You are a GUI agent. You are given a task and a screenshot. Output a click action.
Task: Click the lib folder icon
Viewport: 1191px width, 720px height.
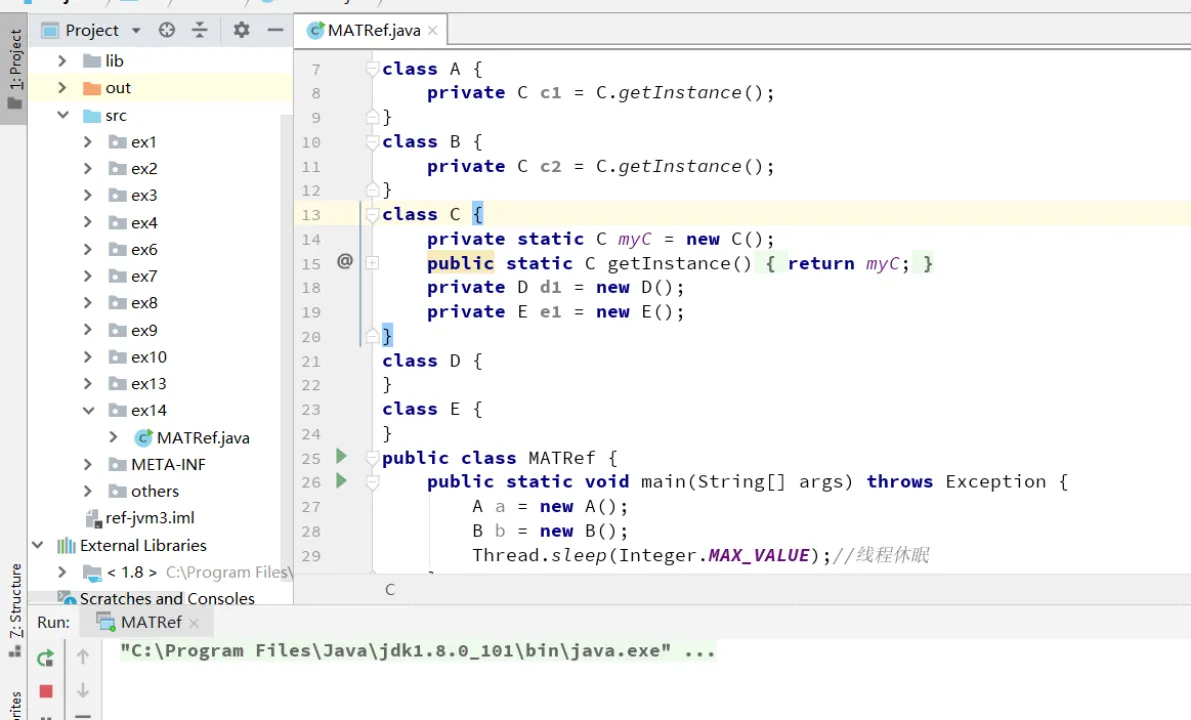pyautogui.click(x=92, y=61)
